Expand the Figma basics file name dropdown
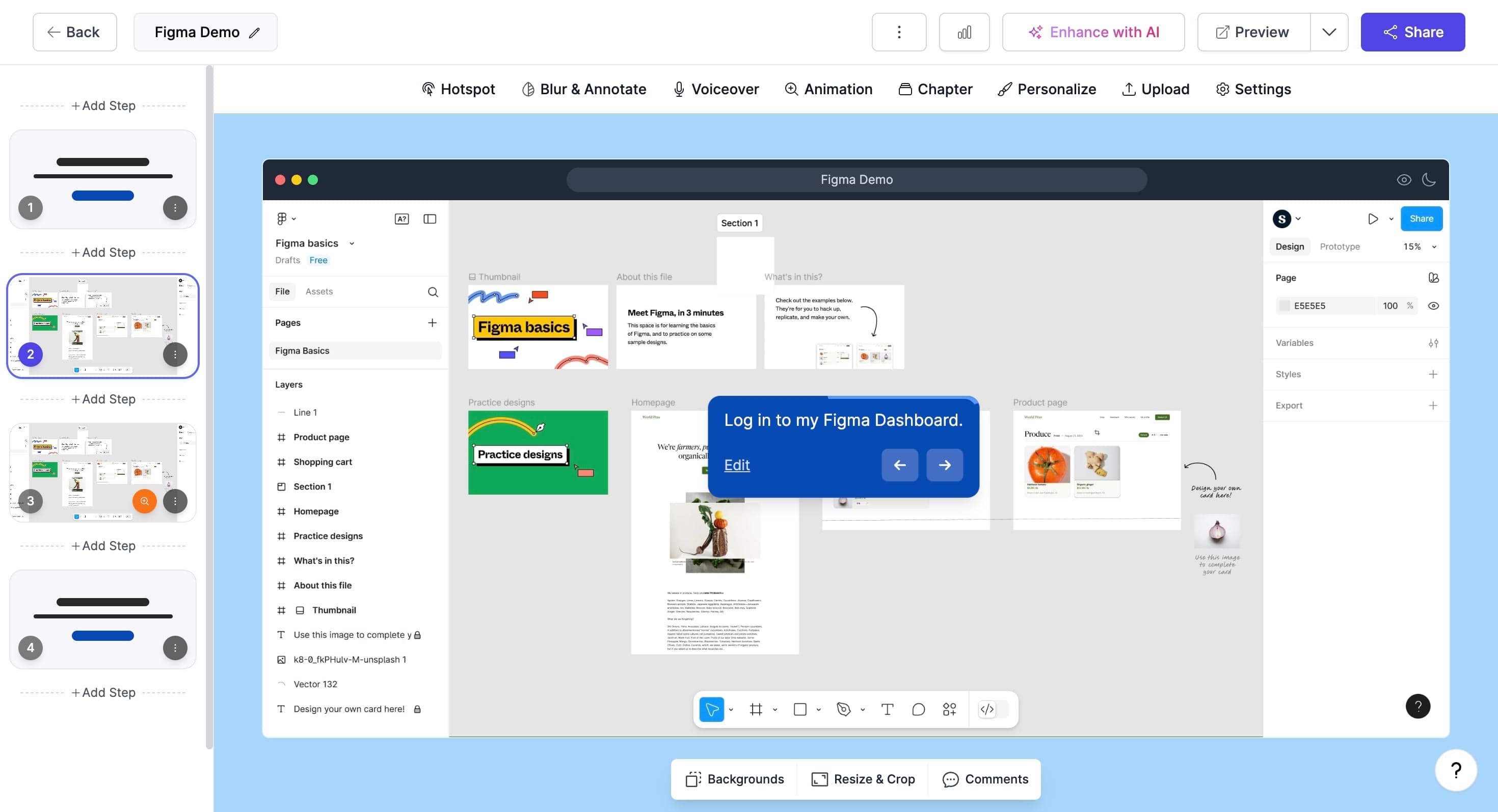 (x=351, y=243)
